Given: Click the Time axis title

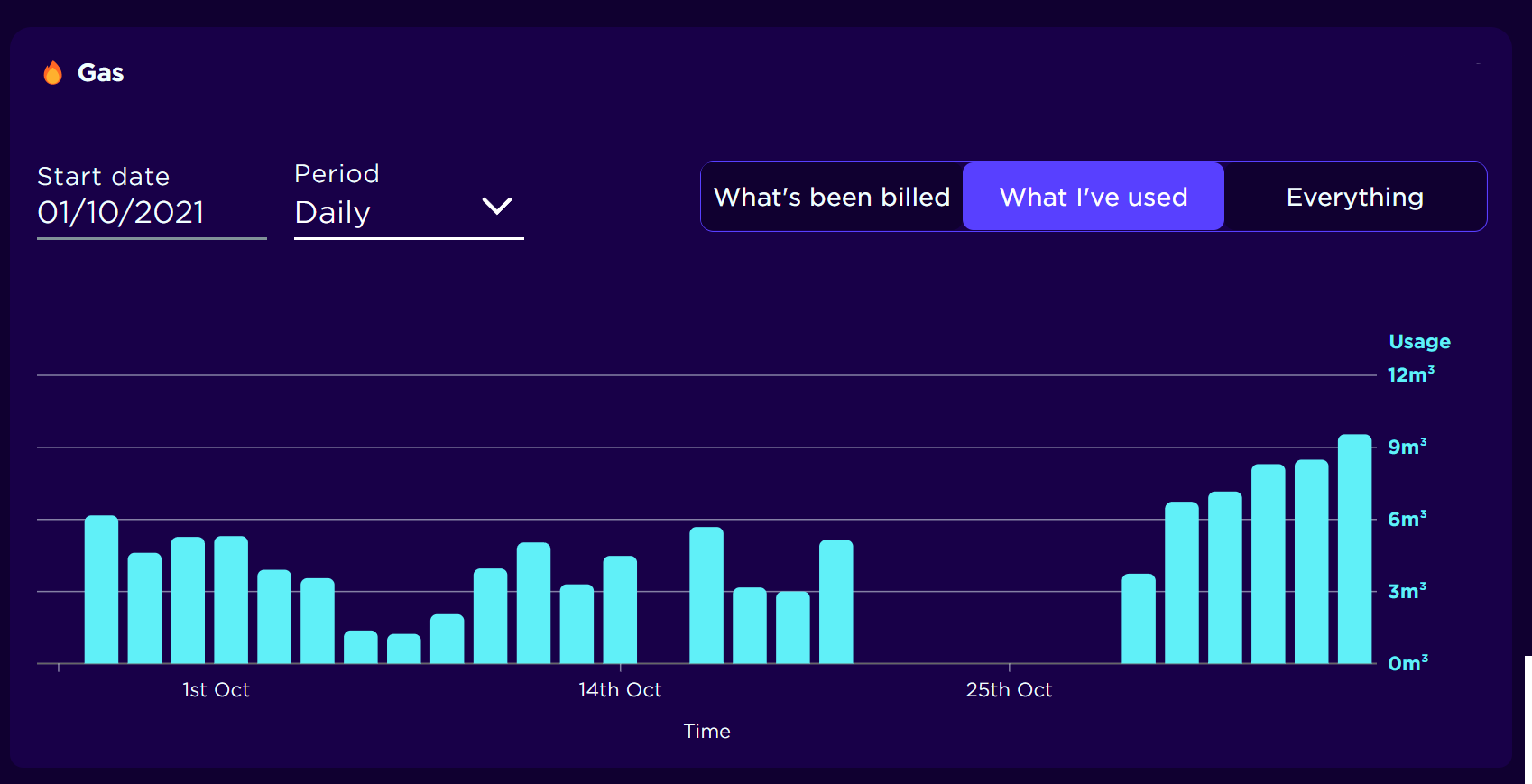Looking at the screenshot, I should pyautogui.click(x=706, y=732).
